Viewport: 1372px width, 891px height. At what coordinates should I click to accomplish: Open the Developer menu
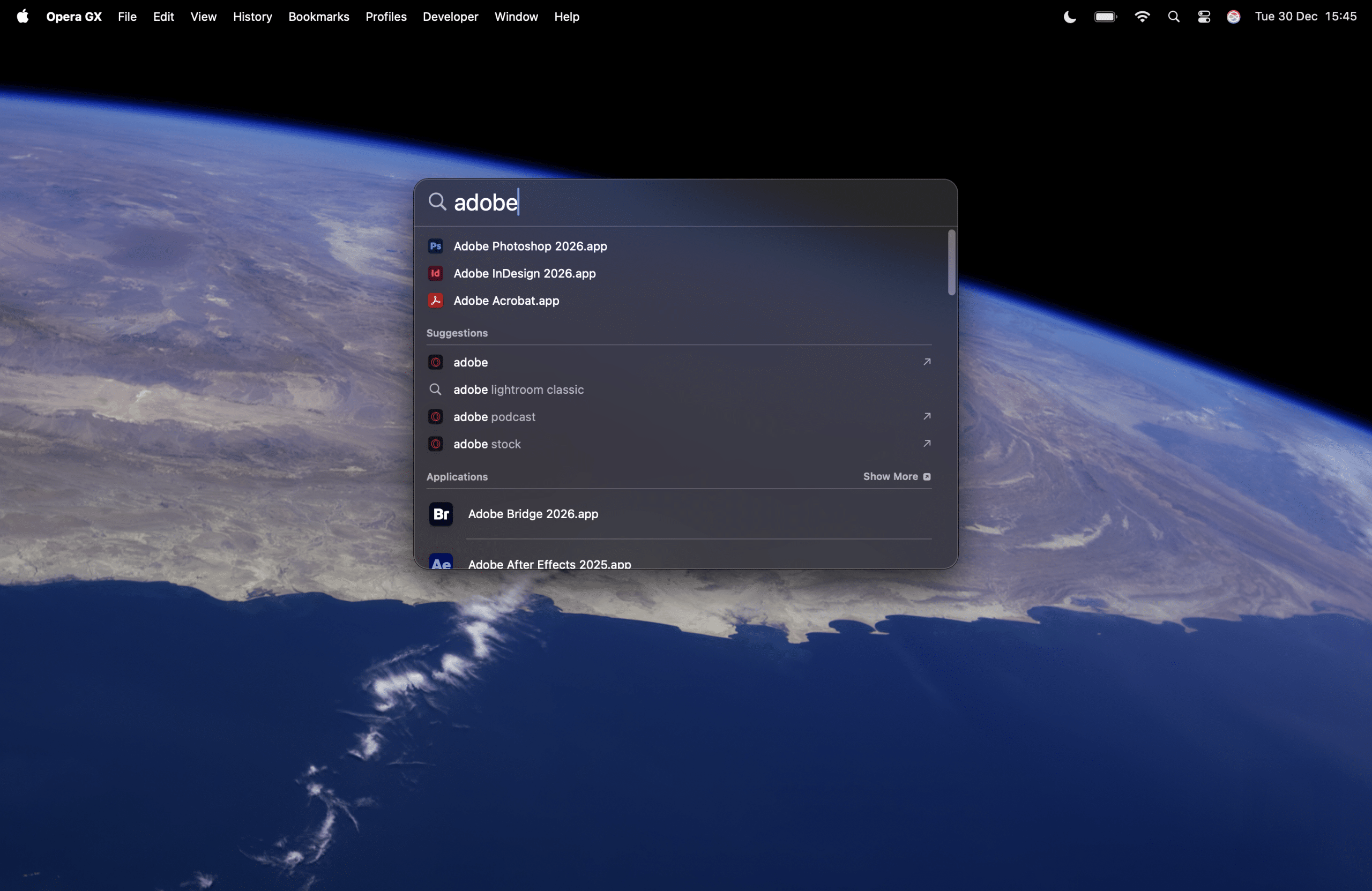pos(450,17)
